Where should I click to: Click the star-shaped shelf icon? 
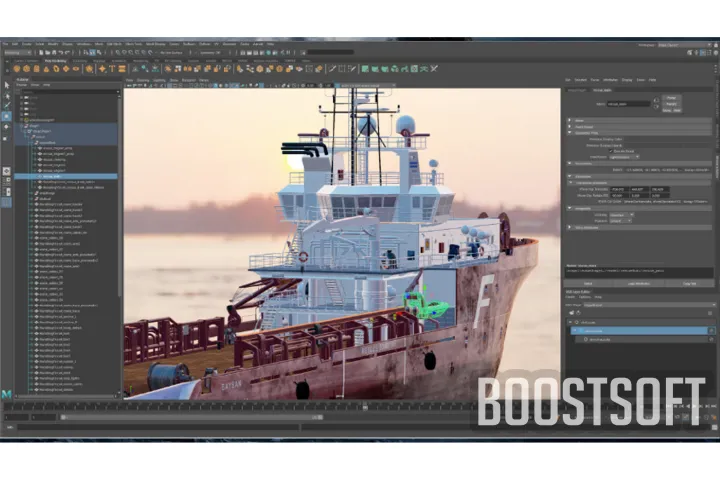click(x=102, y=69)
